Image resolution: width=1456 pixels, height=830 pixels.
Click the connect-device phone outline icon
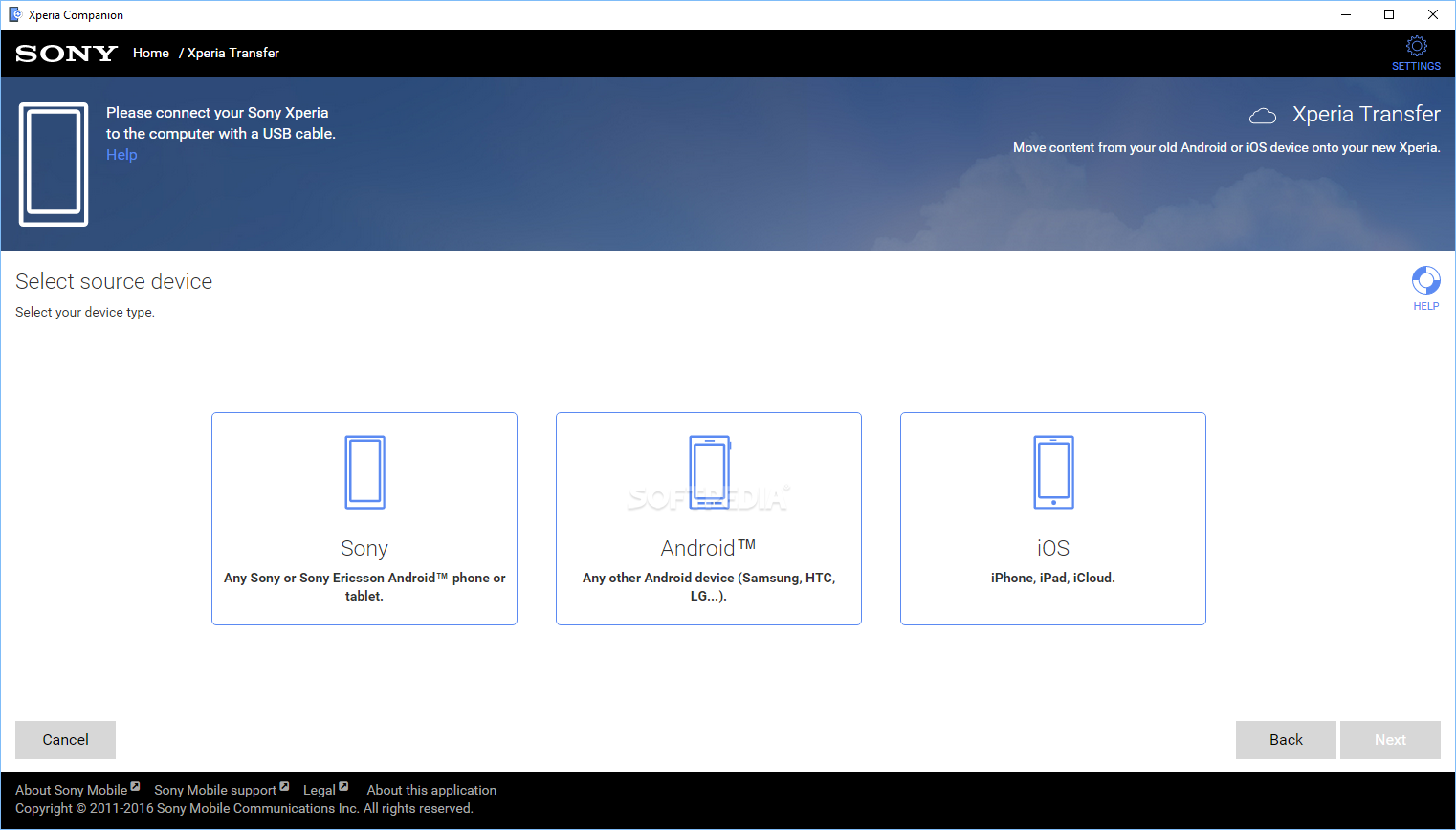point(54,164)
